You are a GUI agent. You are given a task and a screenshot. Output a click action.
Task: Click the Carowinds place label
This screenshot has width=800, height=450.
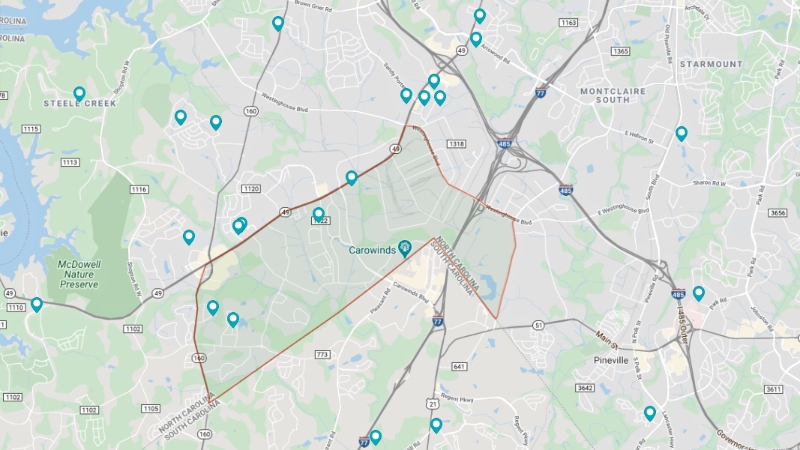(372, 250)
